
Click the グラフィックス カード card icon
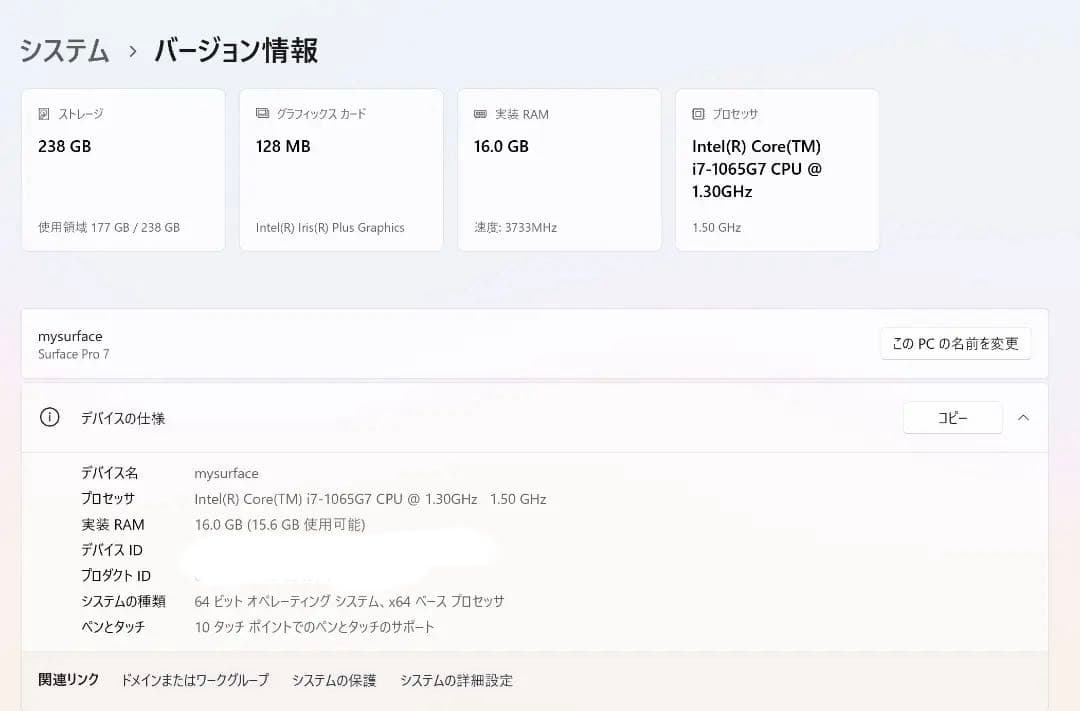(x=260, y=113)
